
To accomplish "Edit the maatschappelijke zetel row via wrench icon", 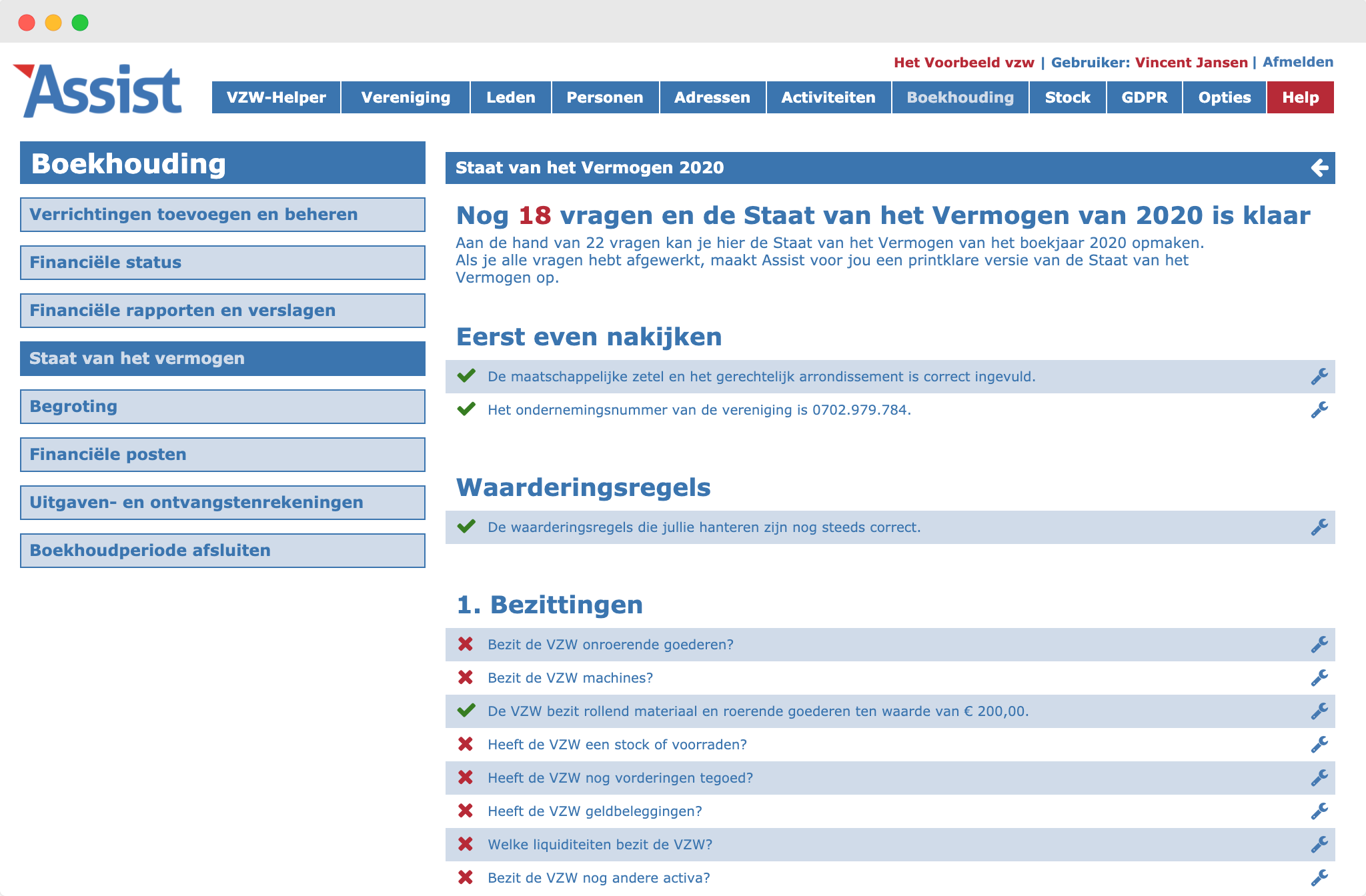I will (1319, 377).
